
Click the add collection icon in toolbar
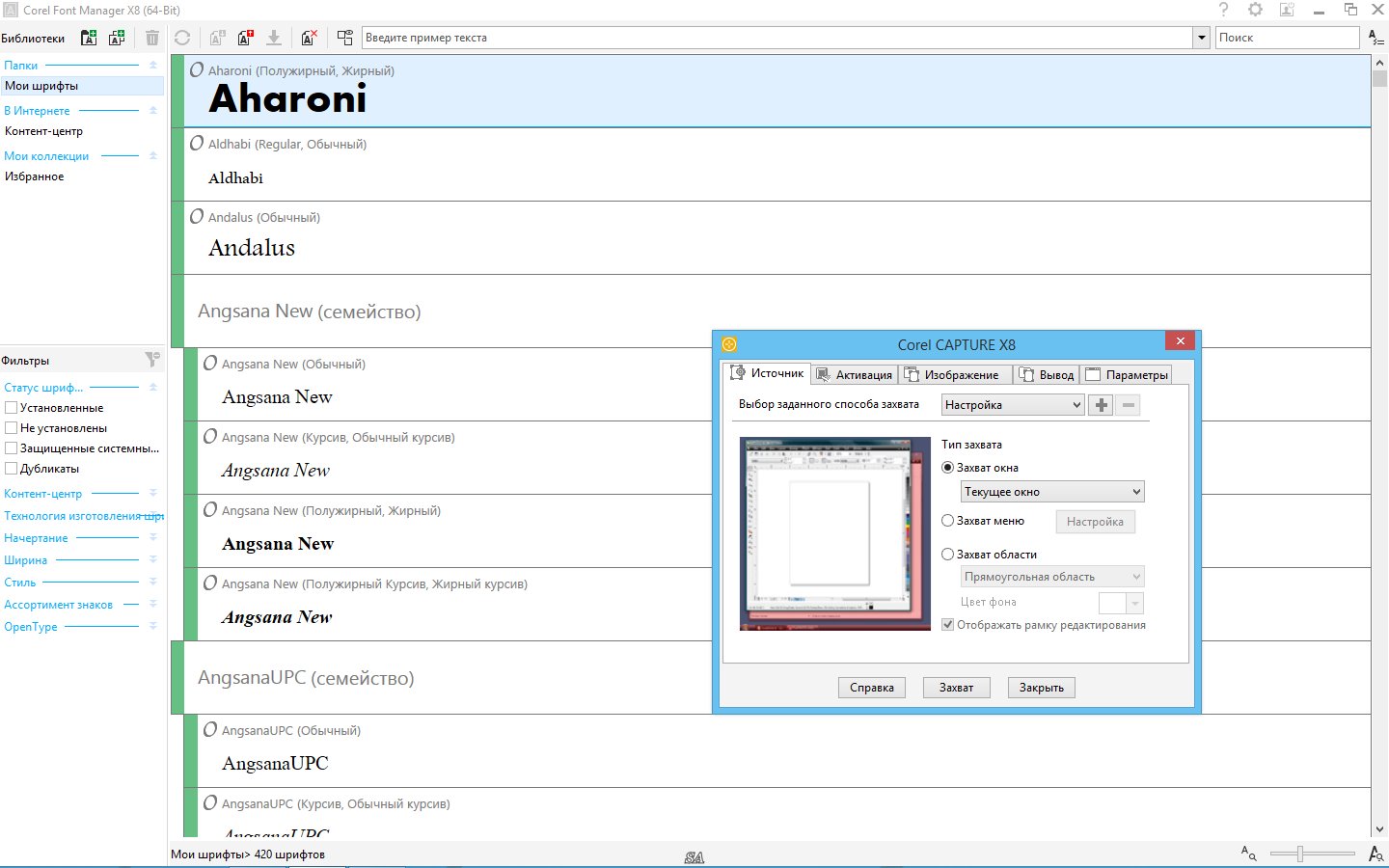point(117,38)
